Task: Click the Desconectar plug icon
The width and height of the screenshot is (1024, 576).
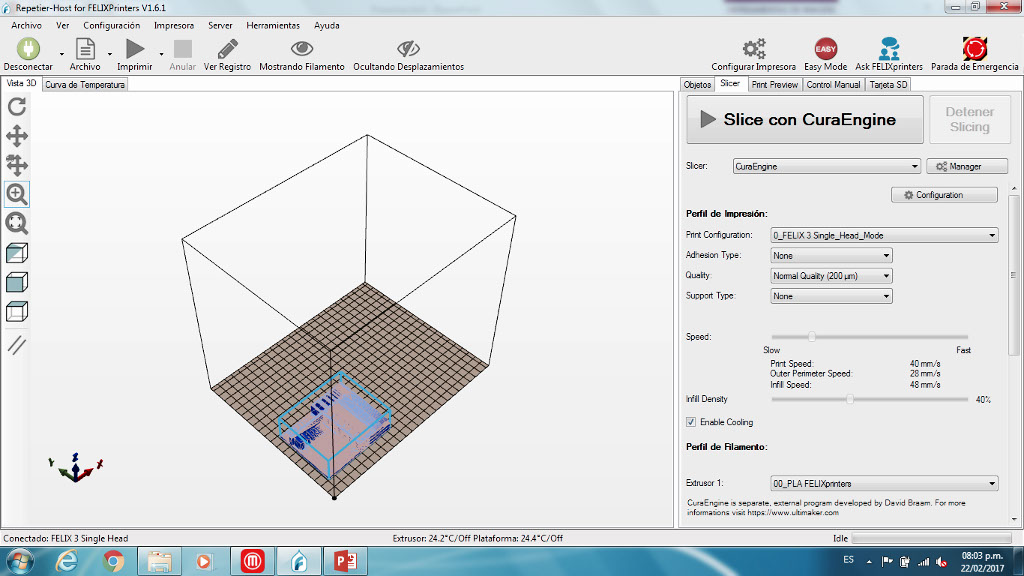Action: click(x=28, y=49)
